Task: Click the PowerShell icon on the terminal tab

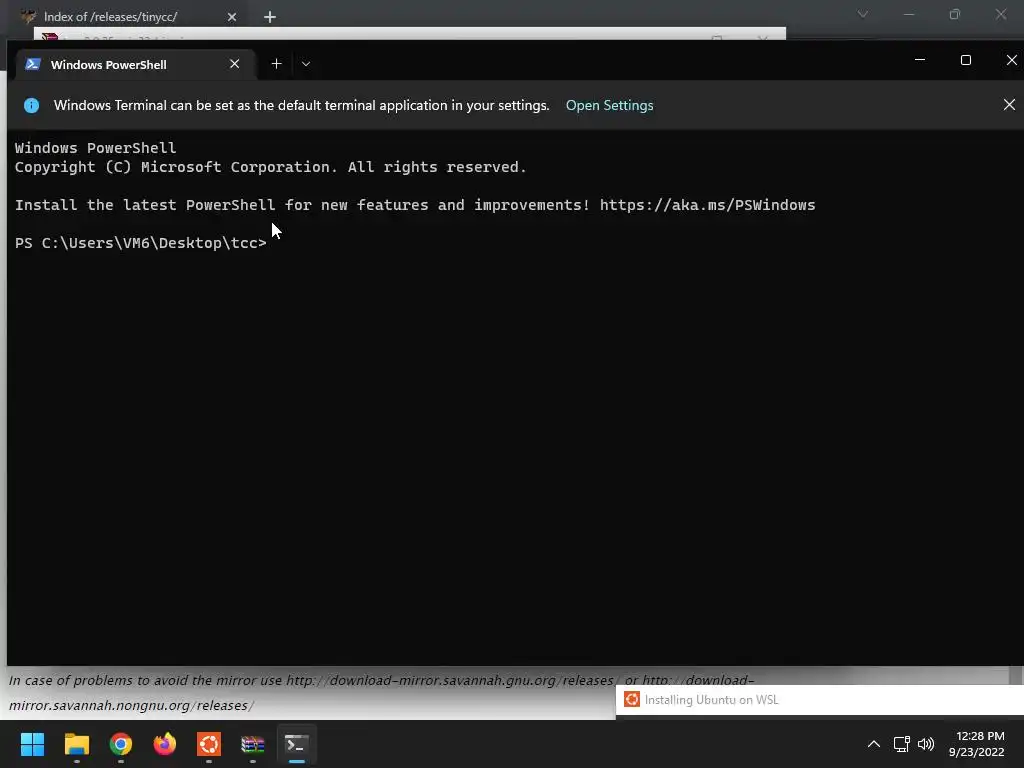Action: 33,64
